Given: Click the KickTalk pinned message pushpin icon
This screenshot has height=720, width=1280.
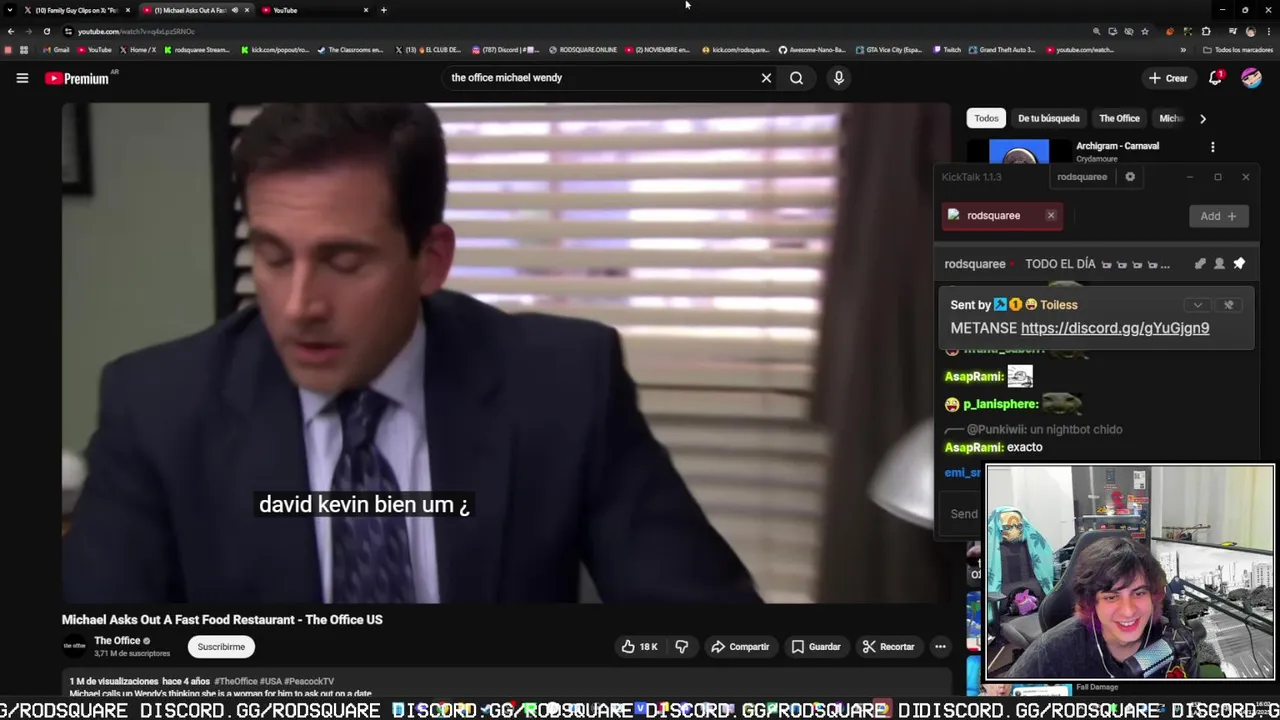Looking at the screenshot, I should click(x=1239, y=264).
